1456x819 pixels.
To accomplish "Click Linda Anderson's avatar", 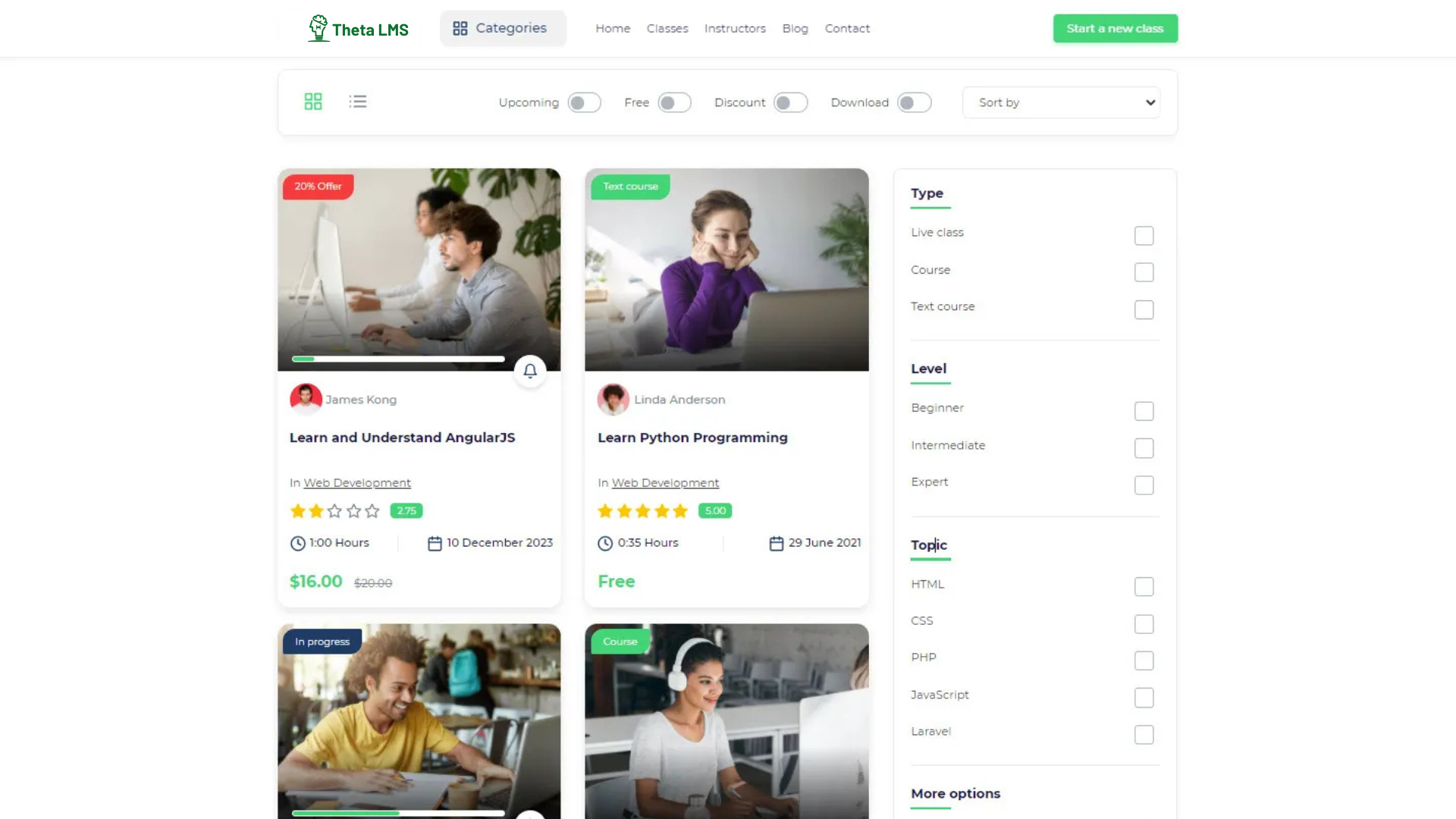I will click(613, 399).
